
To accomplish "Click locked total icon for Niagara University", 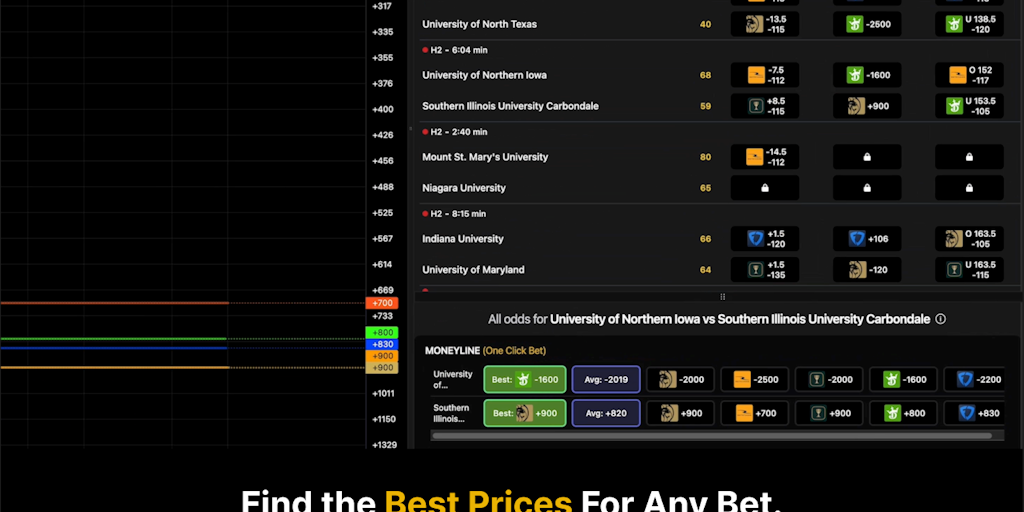I will tap(969, 187).
